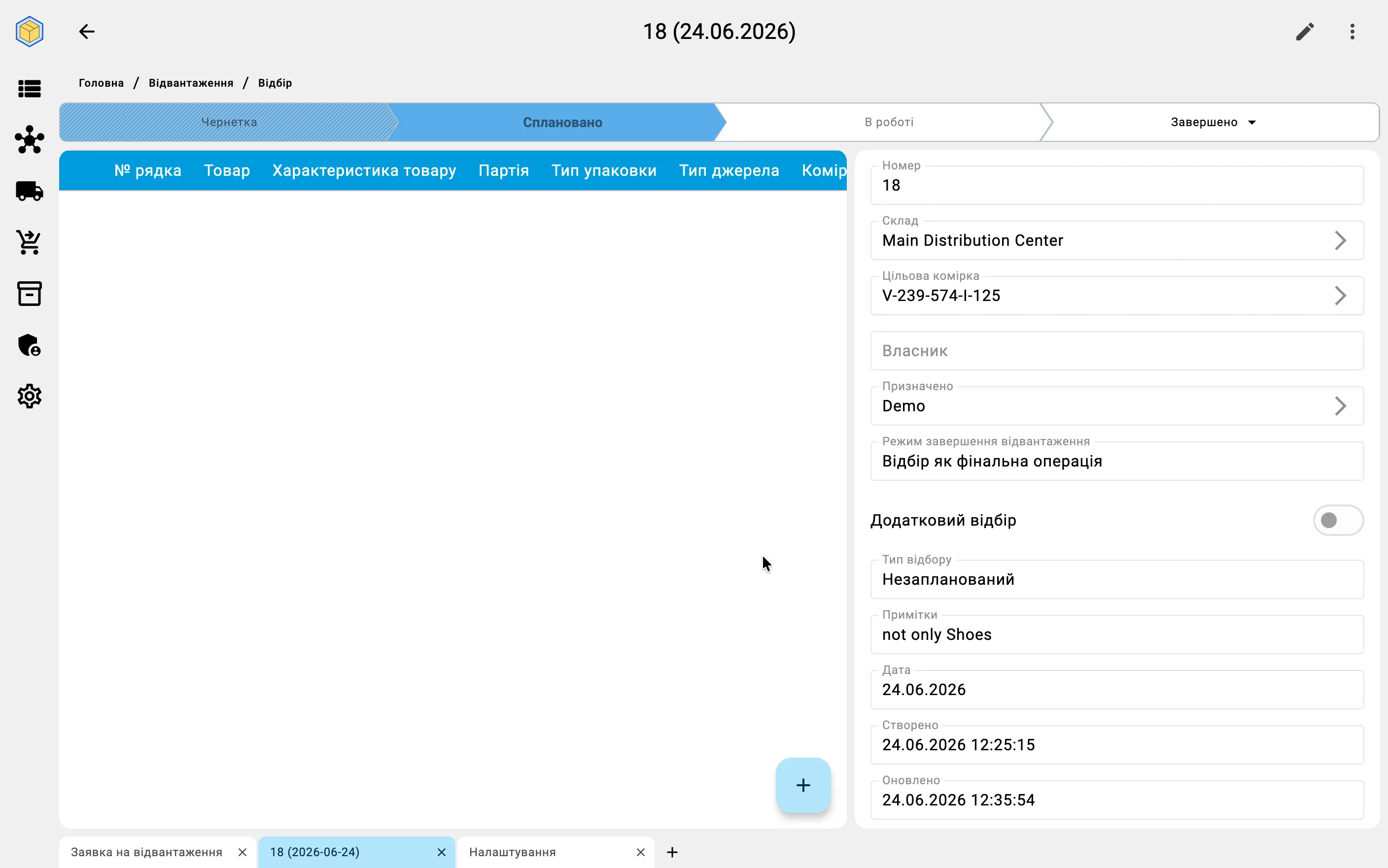Open Цільова комірка V-239-574-I-125 chevron
This screenshot has height=868, width=1388.
(x=1340, y=296)
